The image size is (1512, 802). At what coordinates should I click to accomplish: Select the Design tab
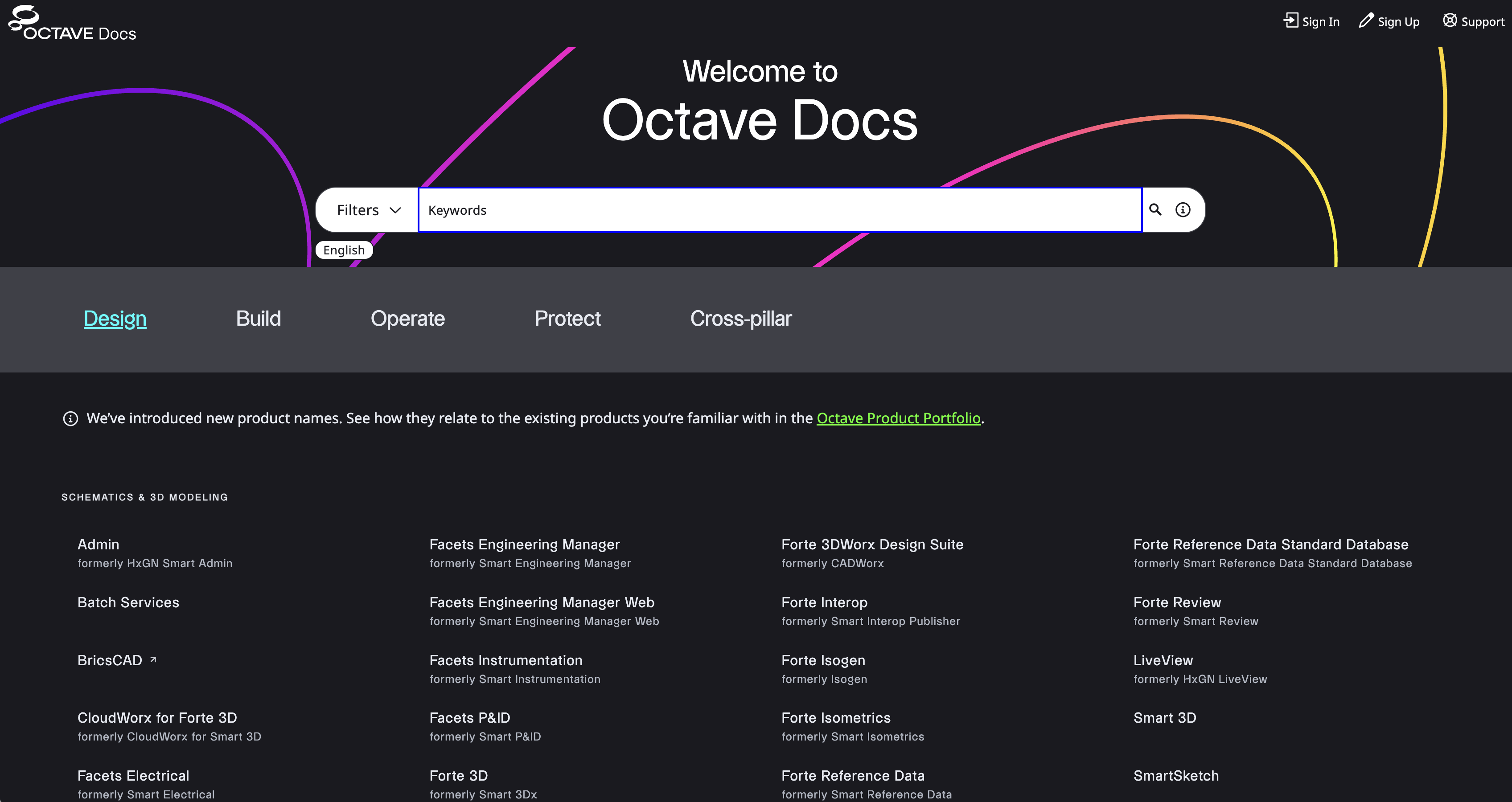tap(115, 319)
